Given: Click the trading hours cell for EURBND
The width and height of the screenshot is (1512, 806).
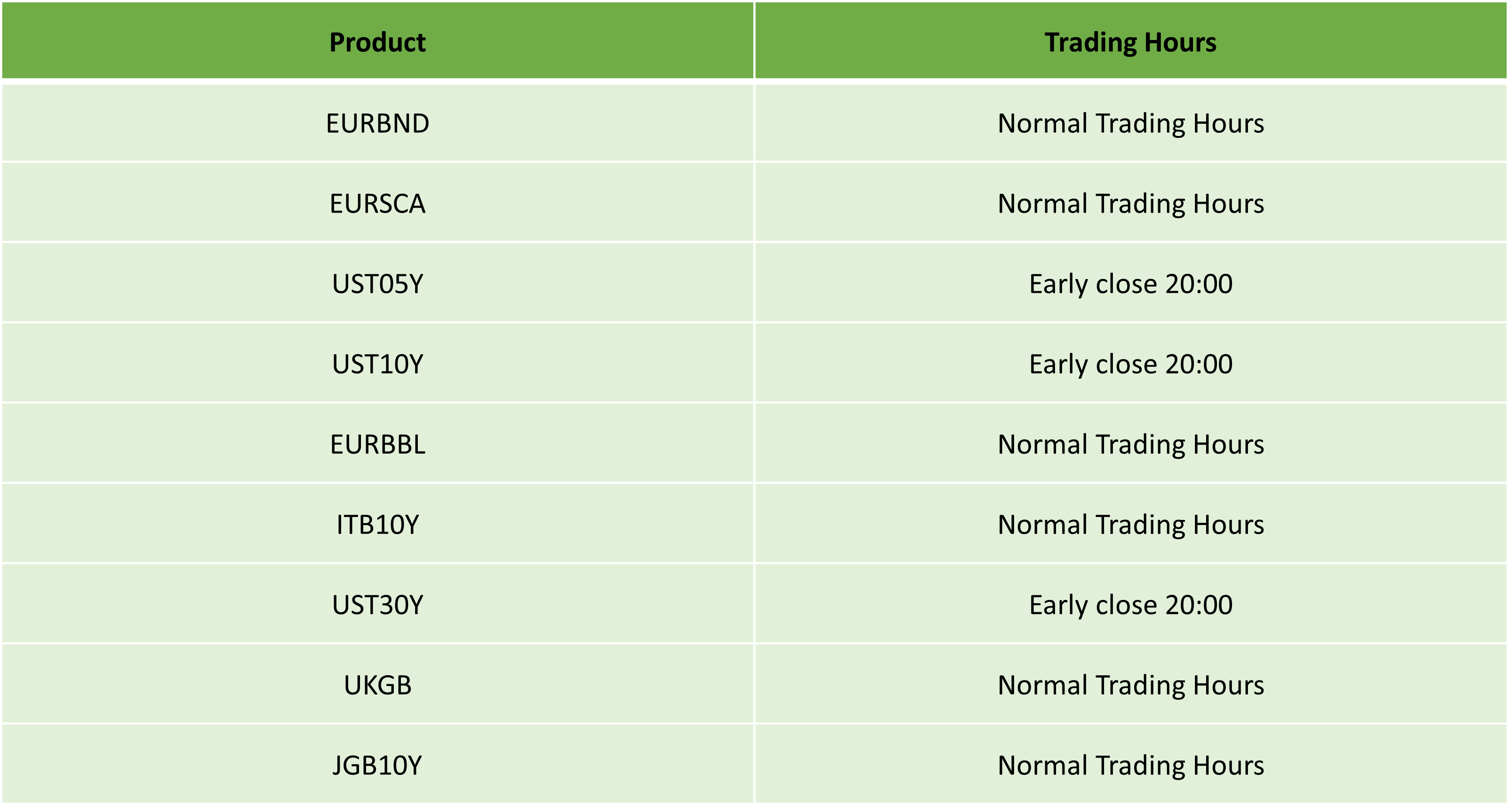Looking at the screenshot, I should tap(1130, 123).
